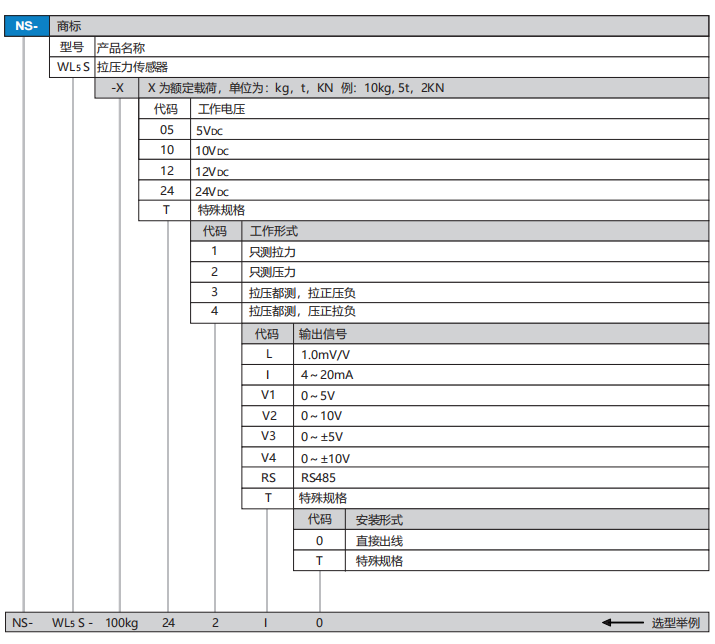Select work mode code 3
The image size is (715, 644).
pyautogui.click(x=214, y=292)
